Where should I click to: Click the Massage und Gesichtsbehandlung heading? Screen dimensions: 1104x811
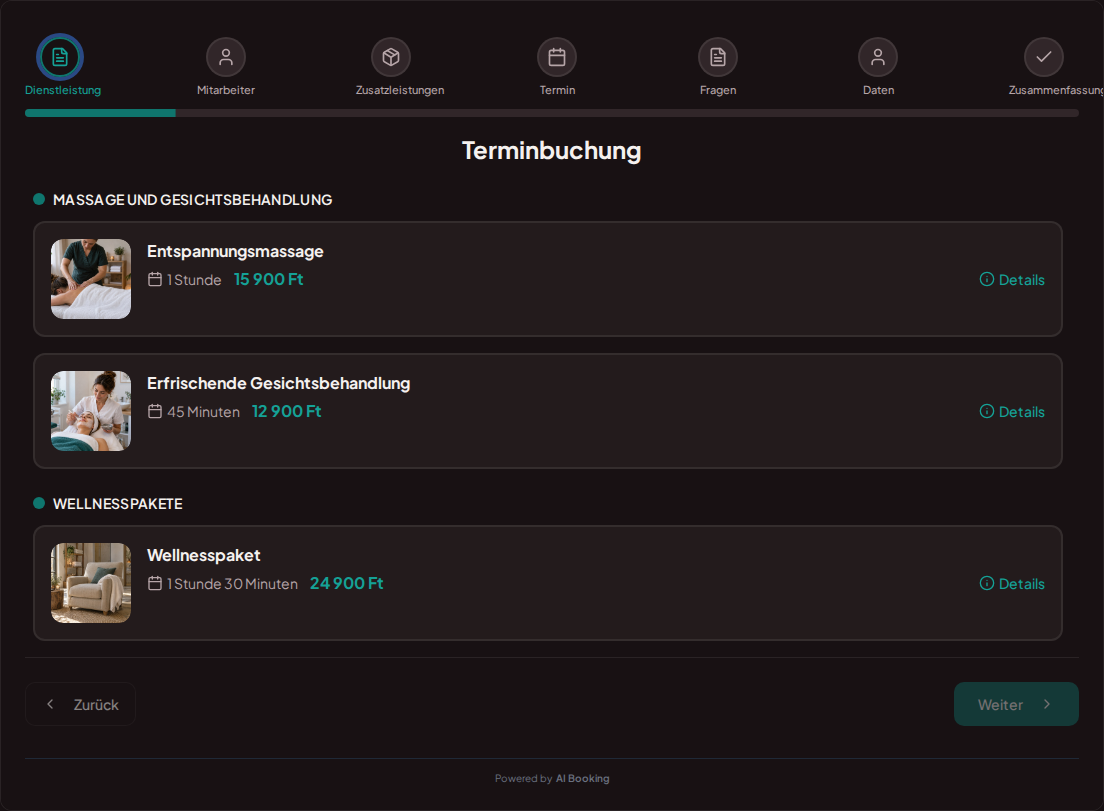192,200
